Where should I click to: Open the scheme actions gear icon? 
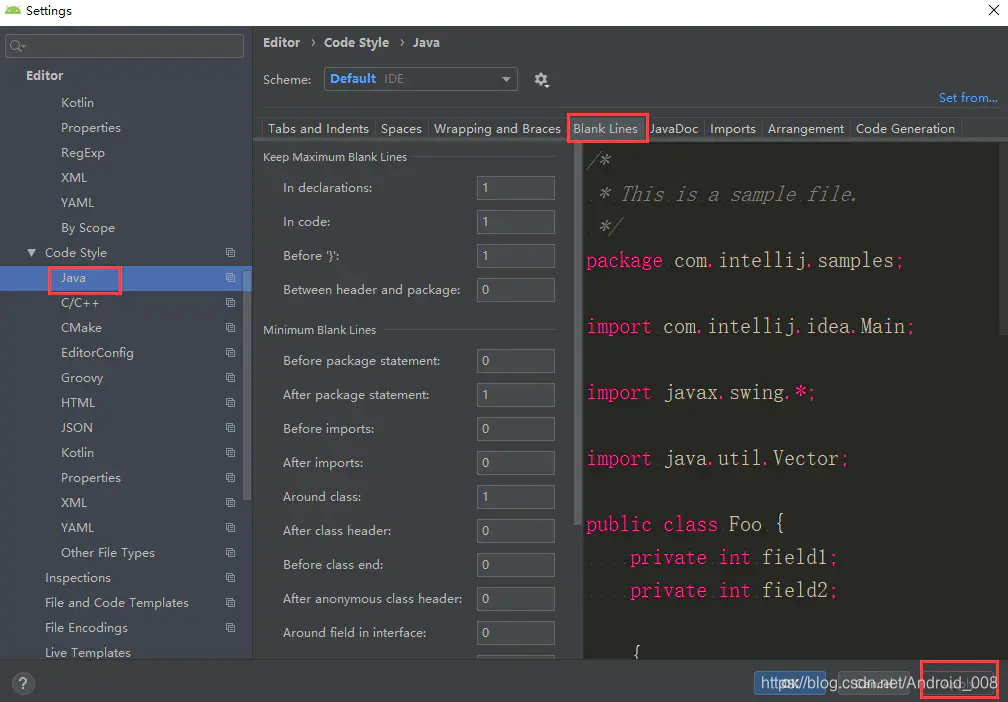coord(541,80)
